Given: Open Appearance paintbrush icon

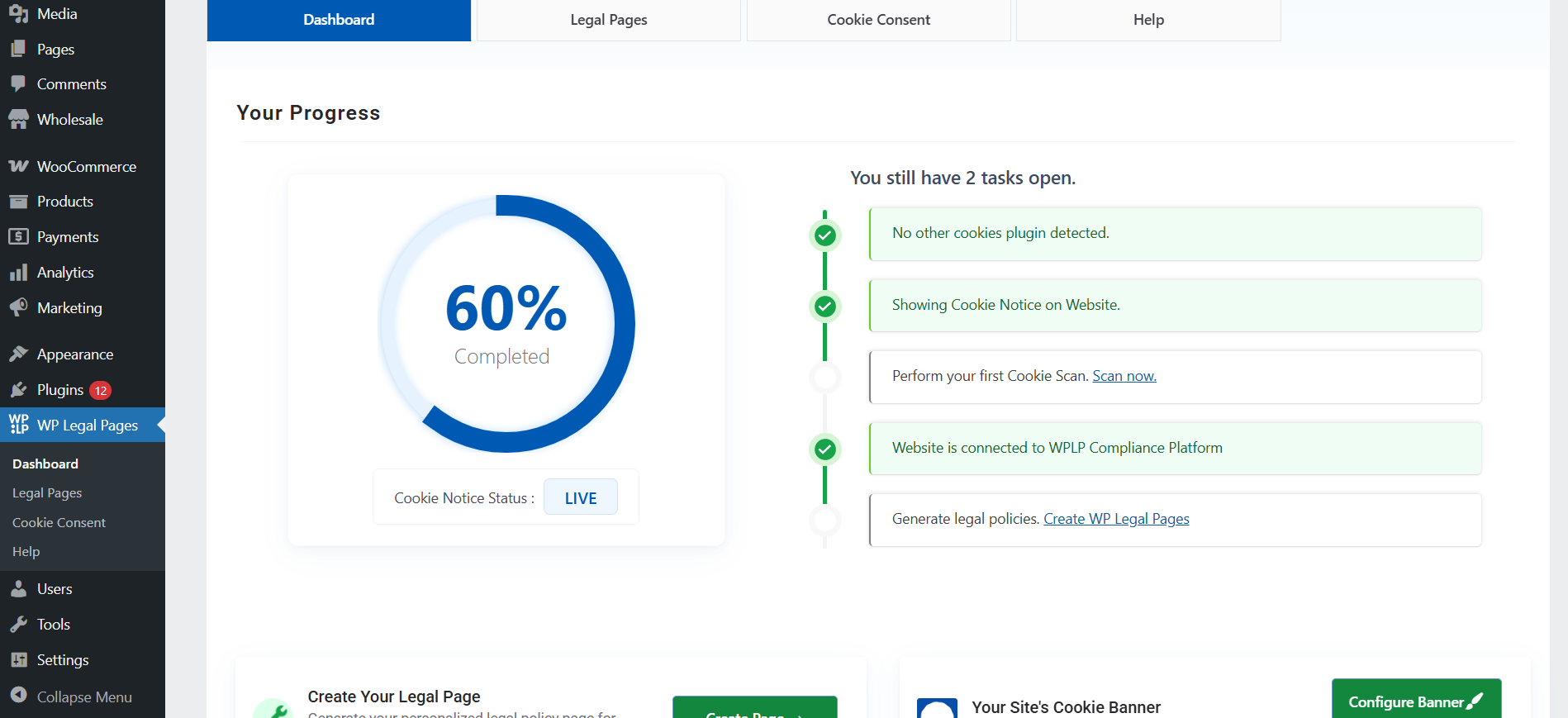Looking at the screenshot, I should (x=18, y=354).
